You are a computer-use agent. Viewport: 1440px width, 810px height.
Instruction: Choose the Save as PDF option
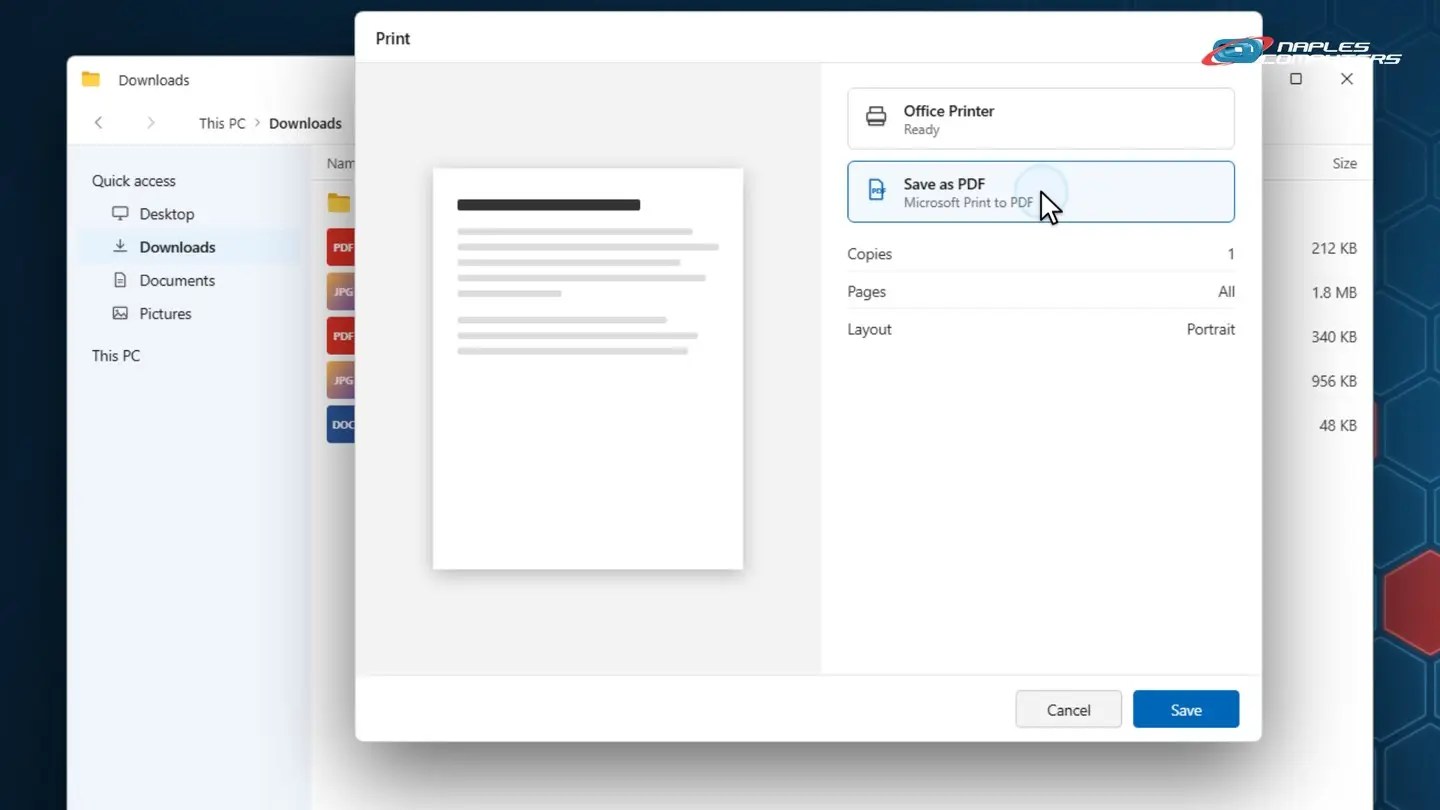pos(1040,192)
